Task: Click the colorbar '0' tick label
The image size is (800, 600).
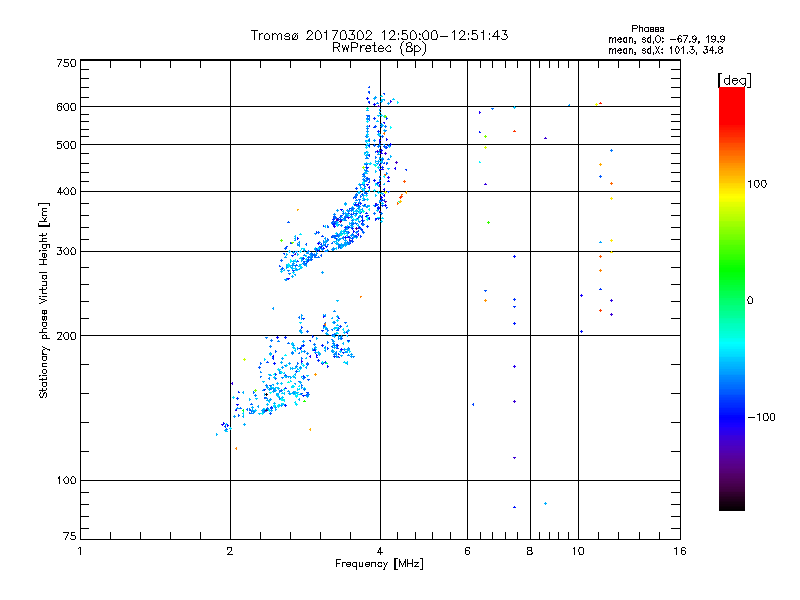Action: coord(750,301)
